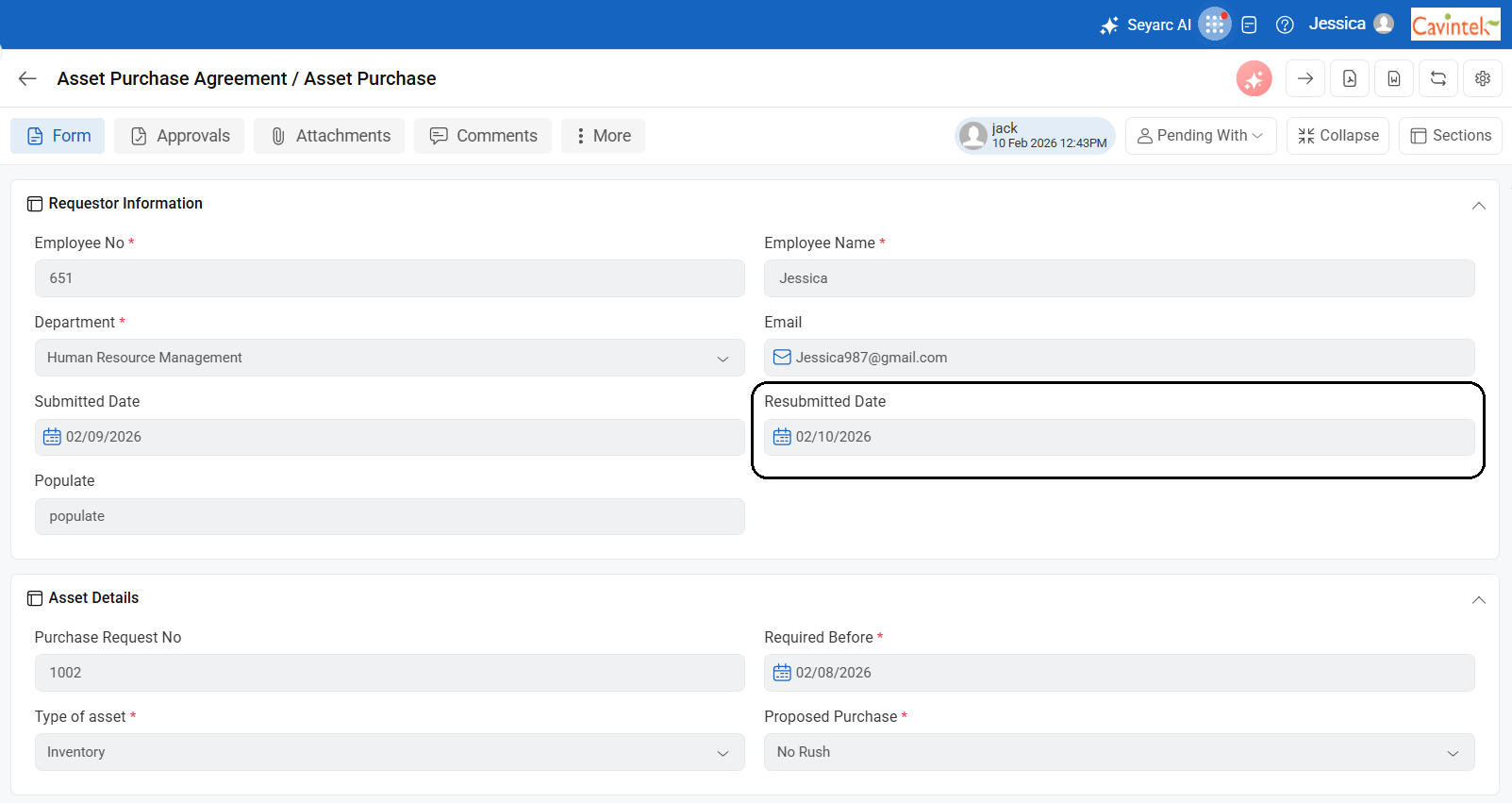Collapse the Requestor Information section

tap(1478, 205)
